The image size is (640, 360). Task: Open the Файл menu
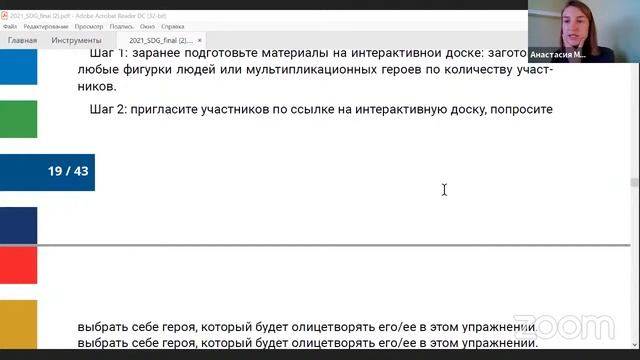(10, 27)
